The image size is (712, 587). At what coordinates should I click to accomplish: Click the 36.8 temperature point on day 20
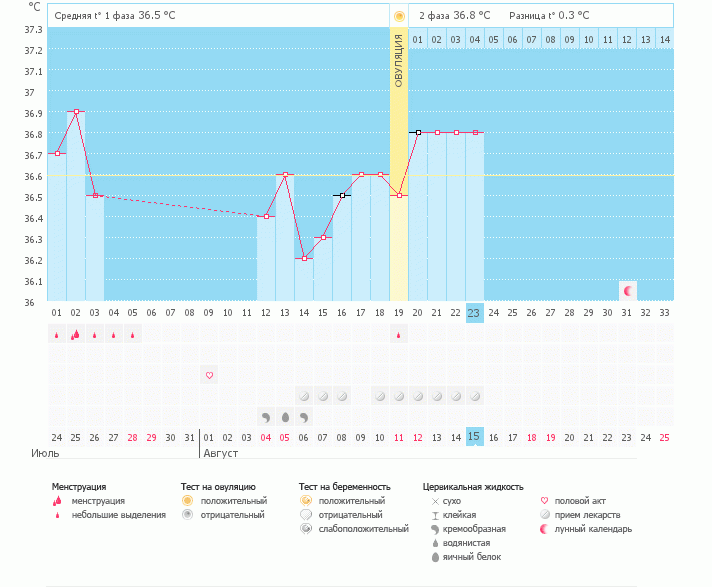pyautogui.click(x=418, y=132)
